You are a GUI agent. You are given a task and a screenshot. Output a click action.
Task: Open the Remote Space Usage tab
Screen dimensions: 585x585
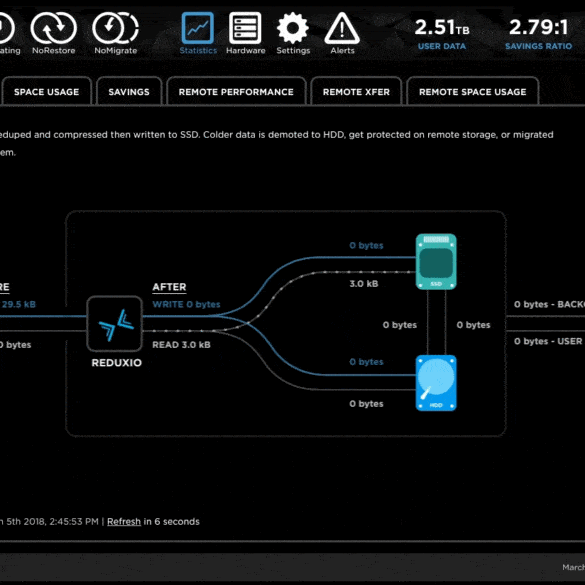point(473,92)
